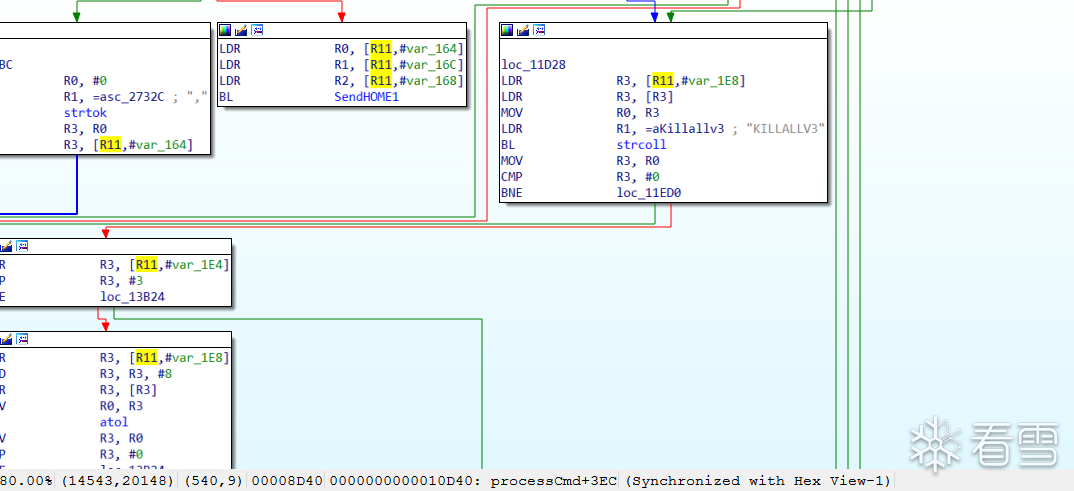Click group nodes icon in SendHOME1 block
The height and width of the screenshot is (491, 1074).
pos(258,30)
